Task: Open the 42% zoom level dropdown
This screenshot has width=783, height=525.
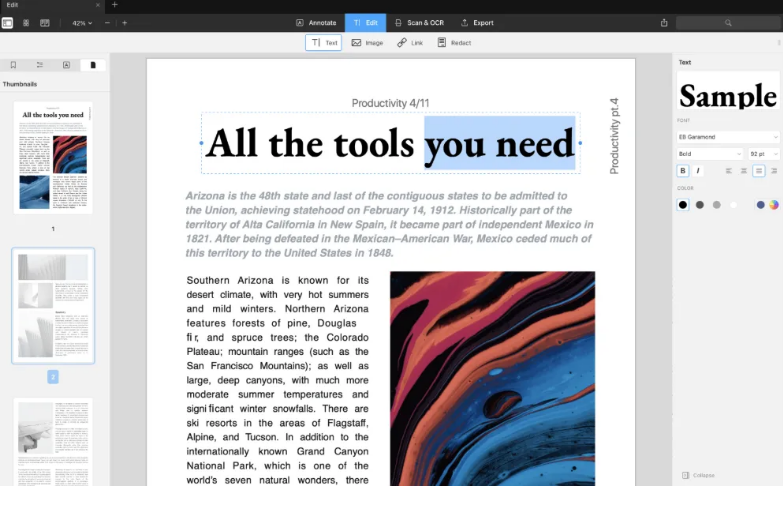Action: pyautogui.click(x=81, y=23)
